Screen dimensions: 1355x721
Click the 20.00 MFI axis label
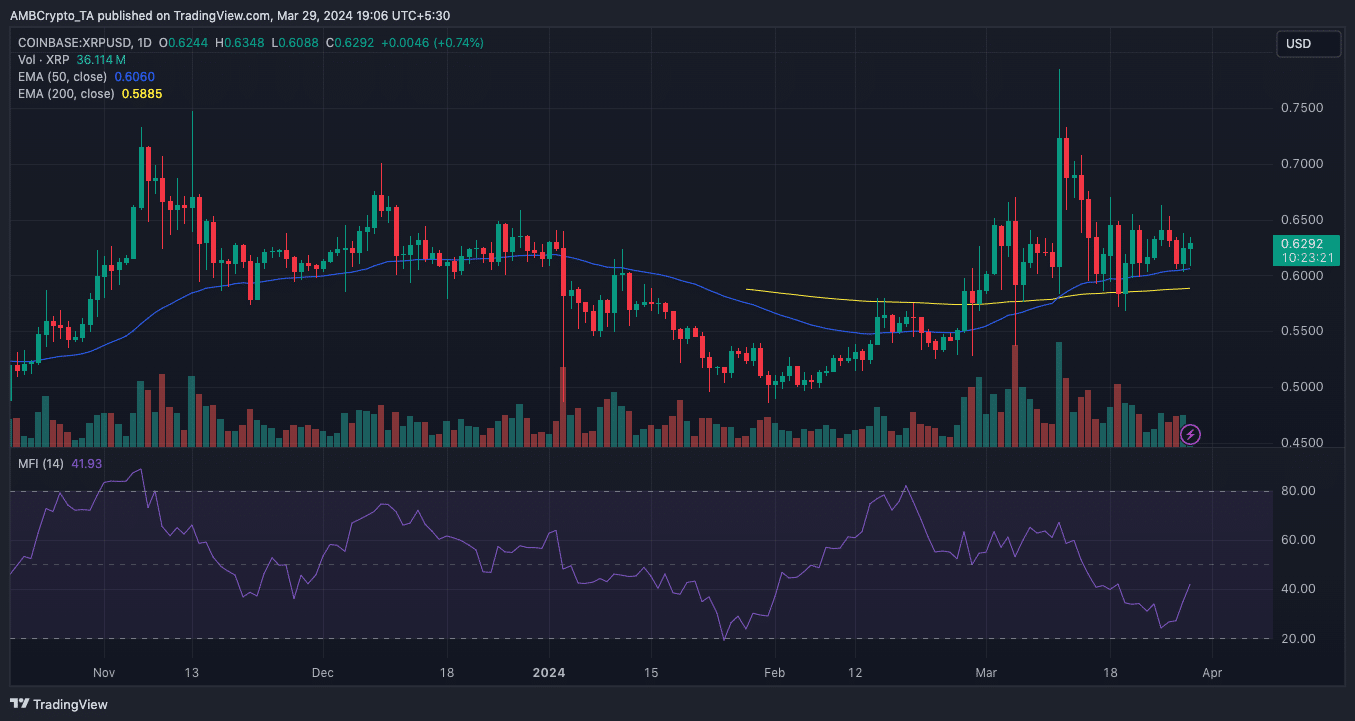(x=1298, y=638)
